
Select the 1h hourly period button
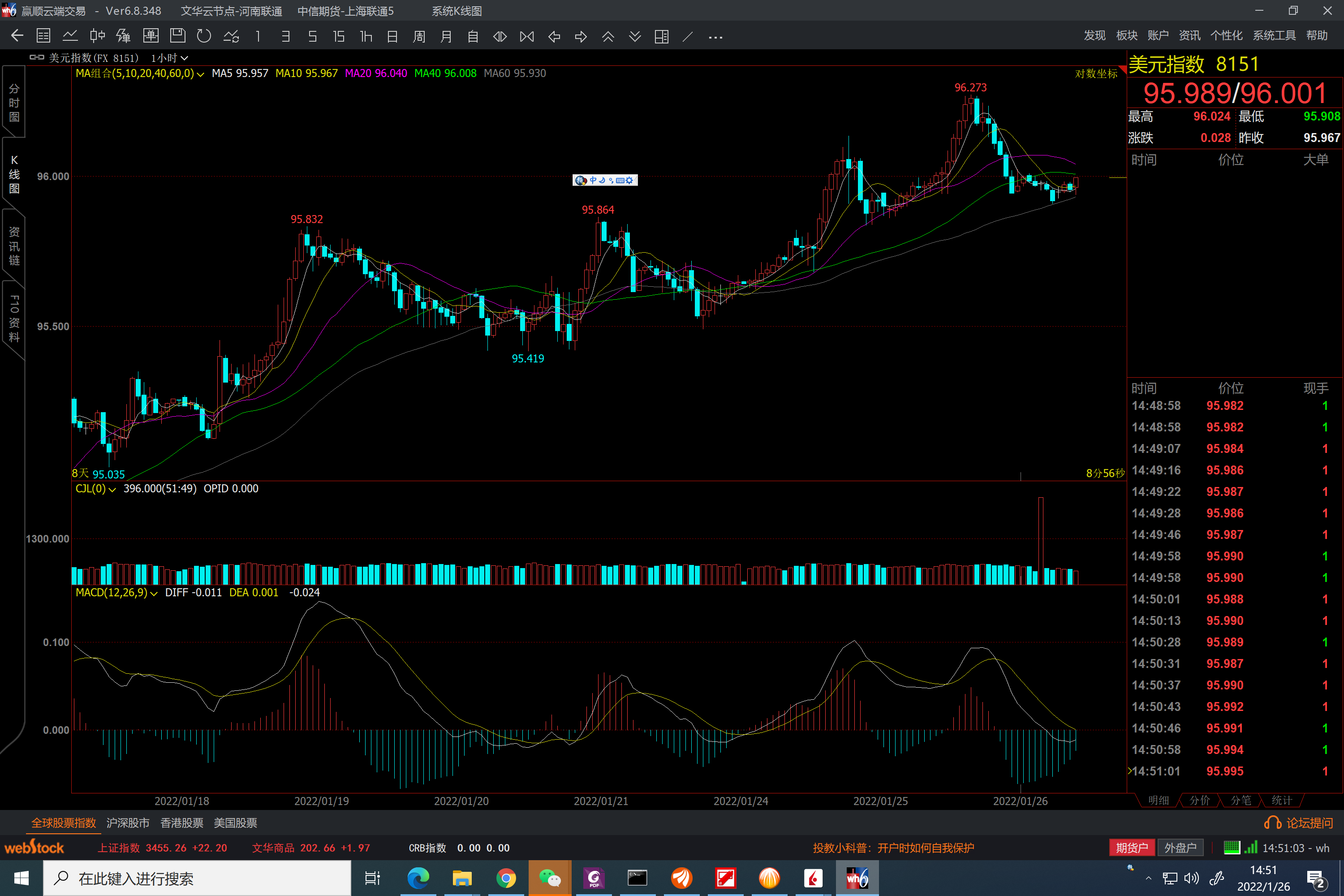tap(366, 36)
